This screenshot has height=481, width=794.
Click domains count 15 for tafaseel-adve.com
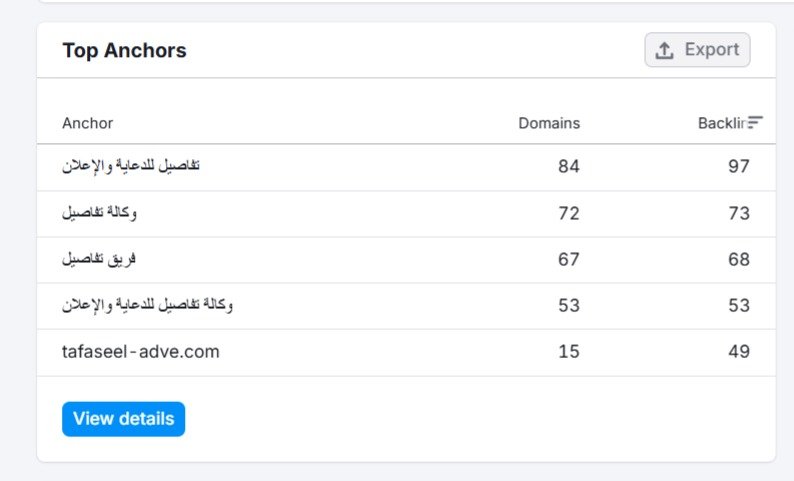(569, 352)
